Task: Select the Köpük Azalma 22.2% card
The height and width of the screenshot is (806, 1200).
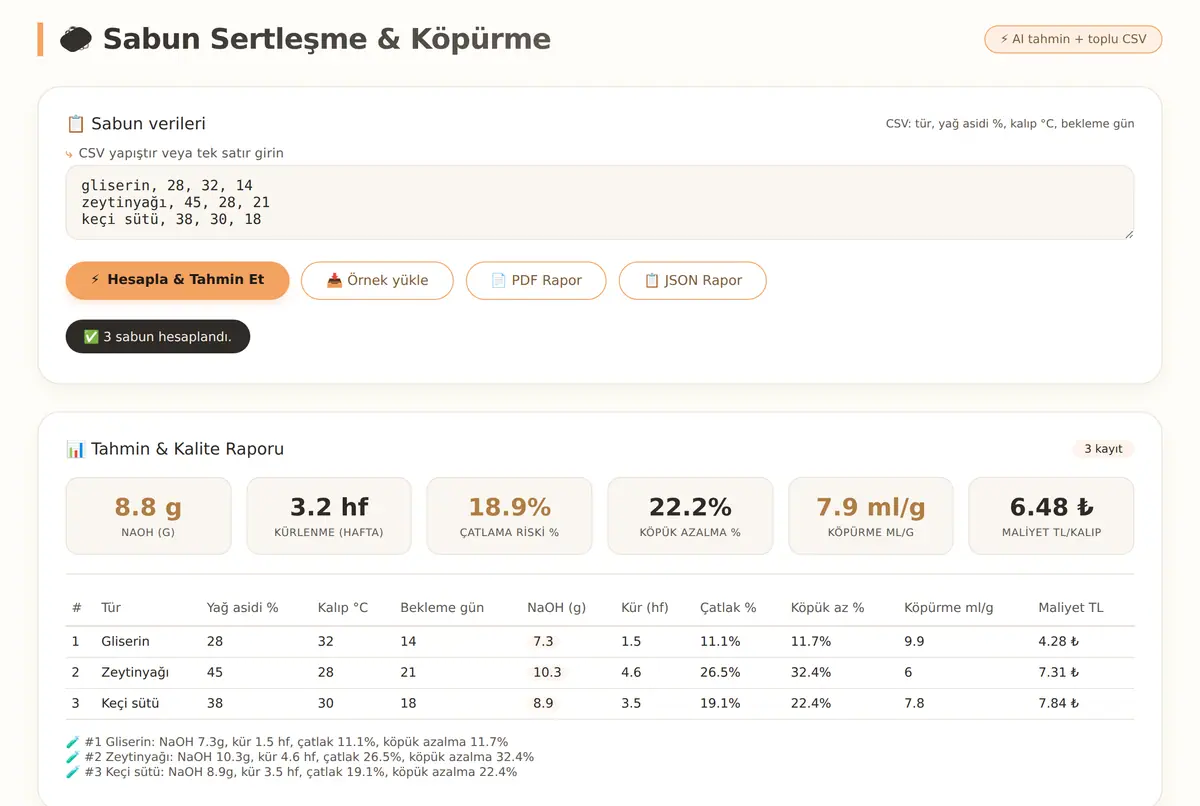Action: point(690,516)
